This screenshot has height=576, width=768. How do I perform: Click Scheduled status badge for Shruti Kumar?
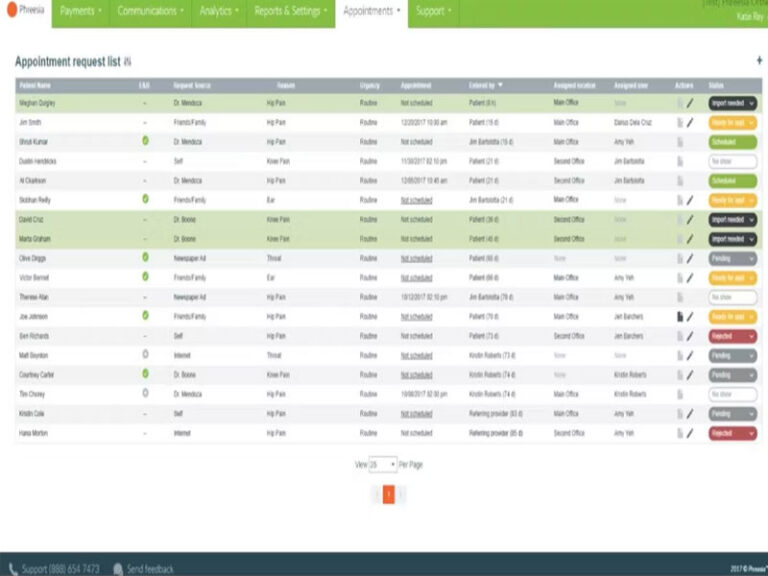(x=733, y=142)
